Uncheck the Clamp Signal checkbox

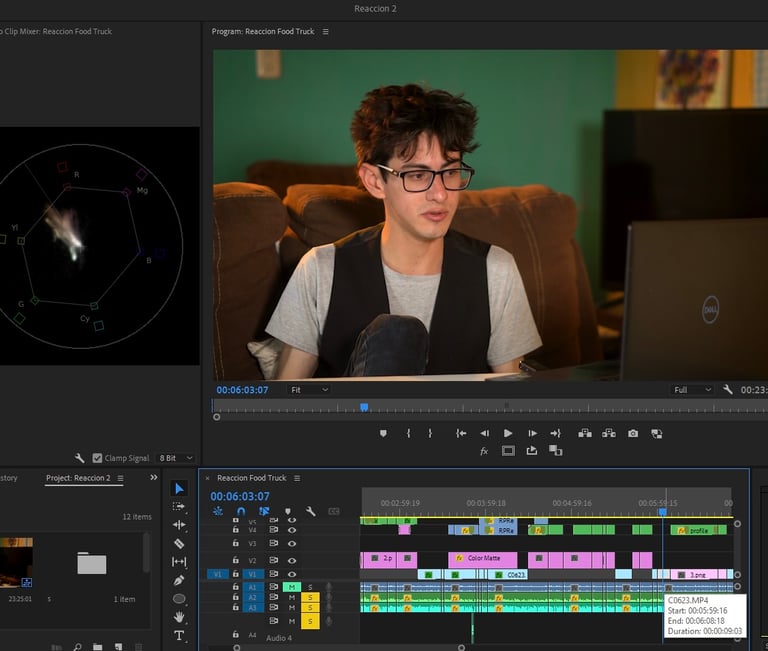pos(97,458)
